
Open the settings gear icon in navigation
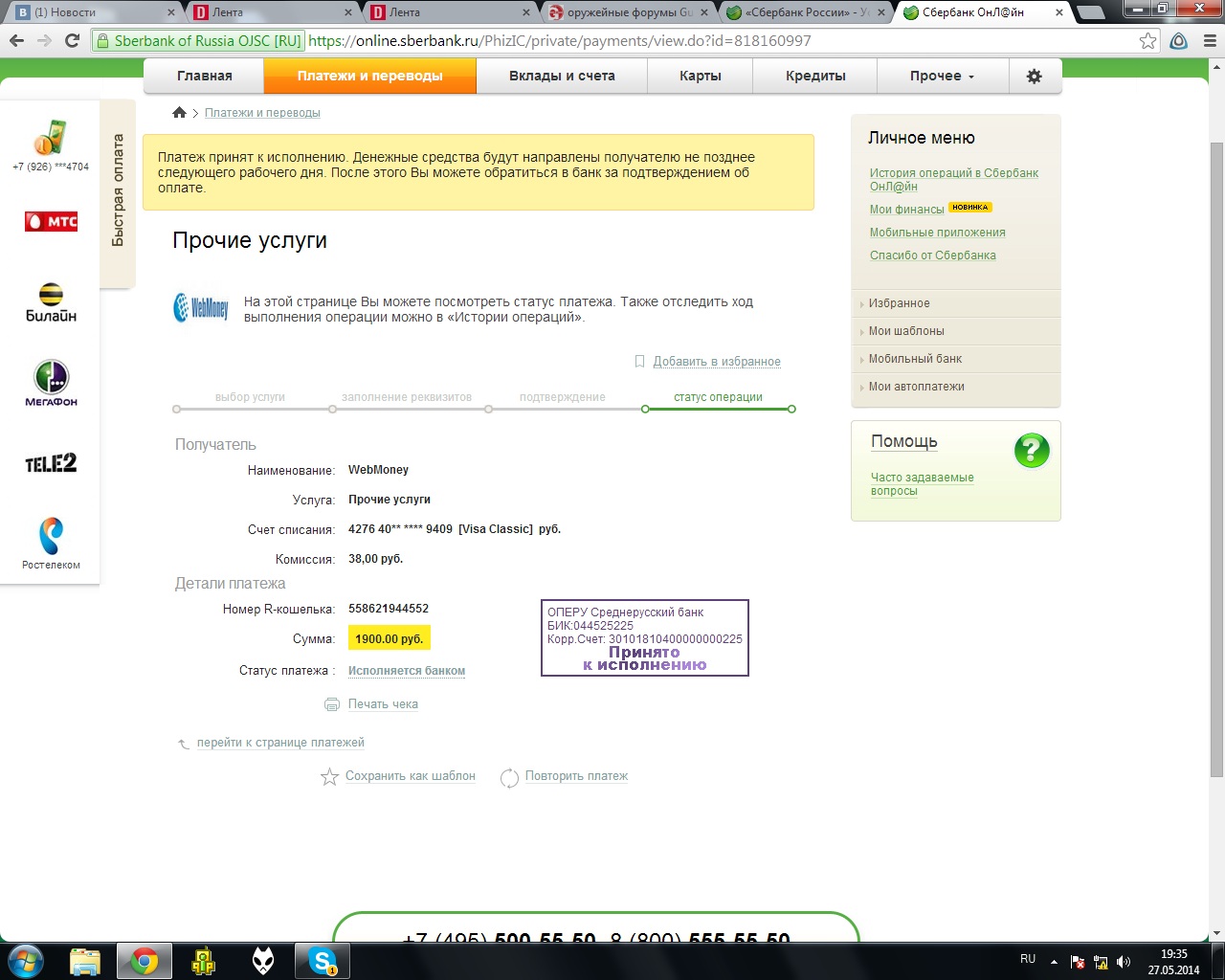1034,76
